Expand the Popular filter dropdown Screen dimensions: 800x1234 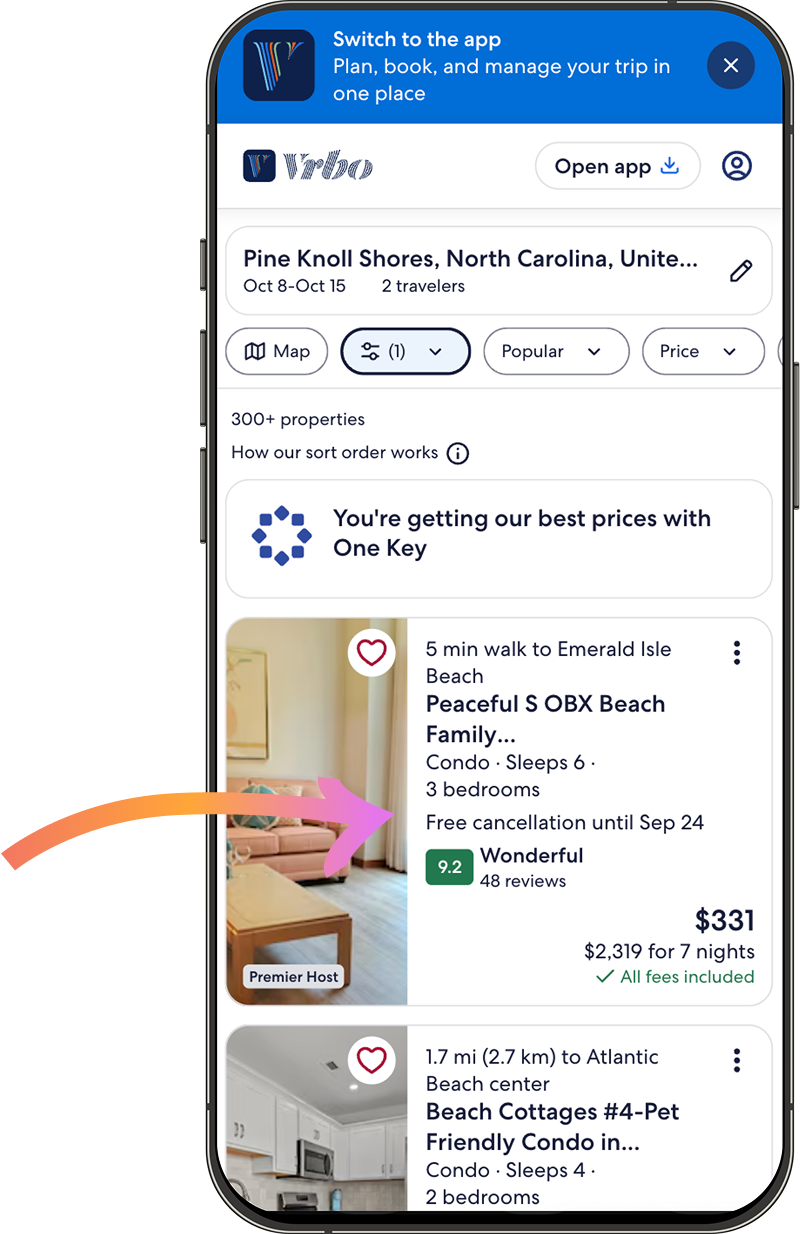tap(556, 352)
